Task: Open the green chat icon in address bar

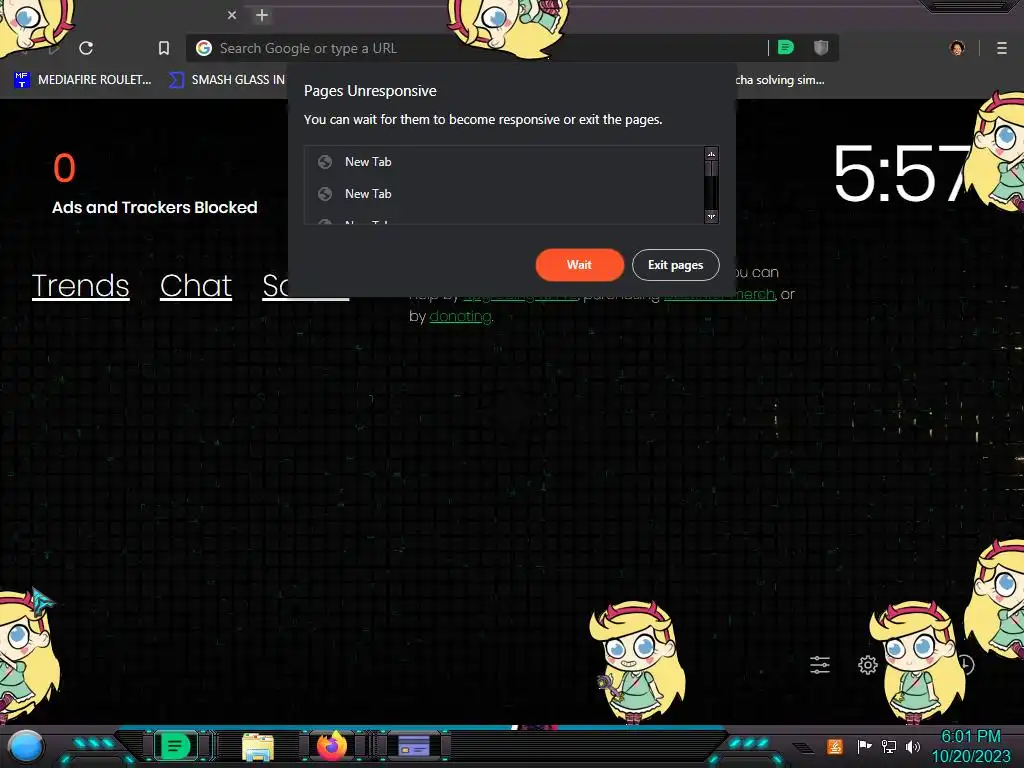Action: [786, 47]
